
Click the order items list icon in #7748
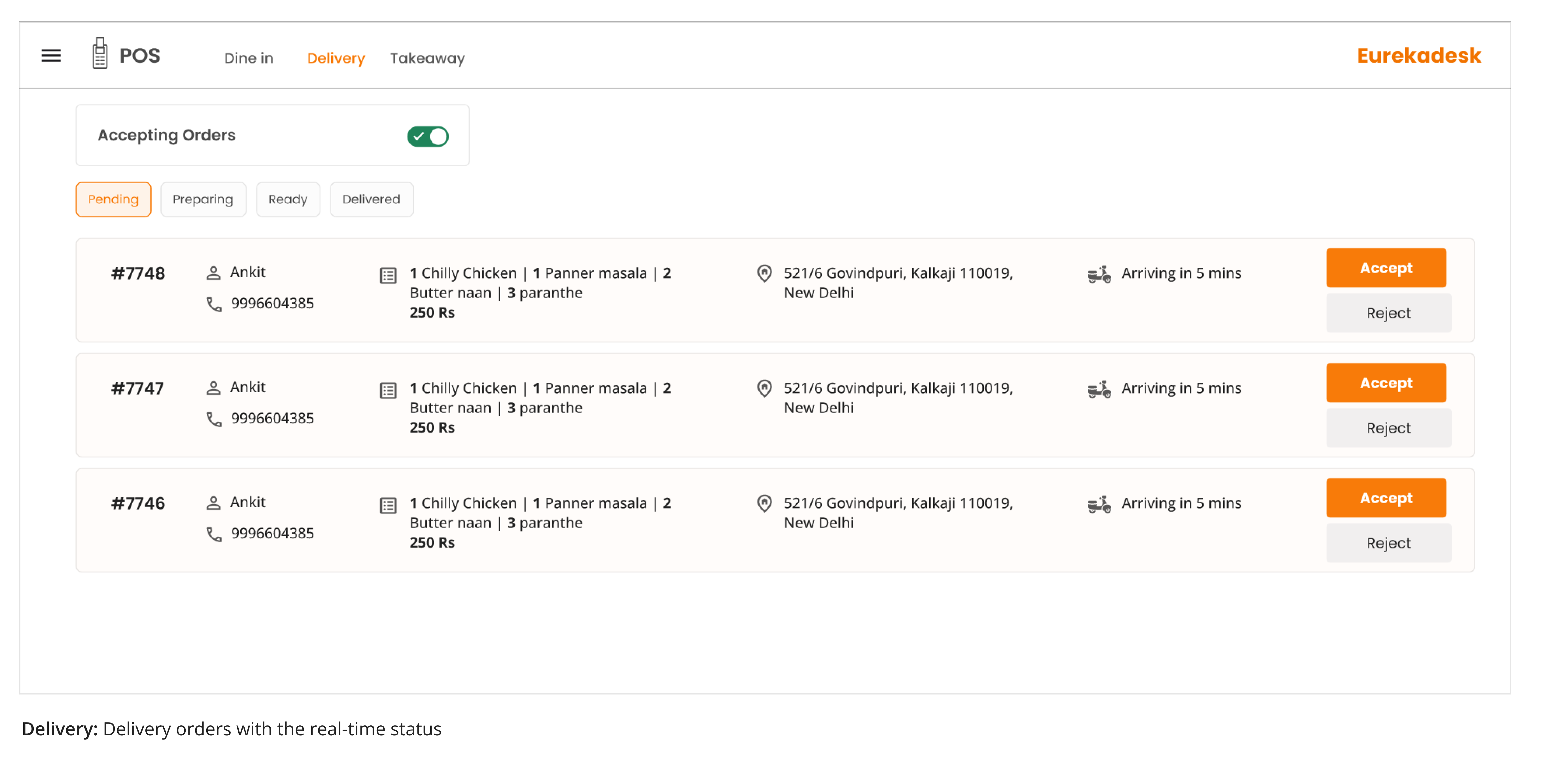388,276
